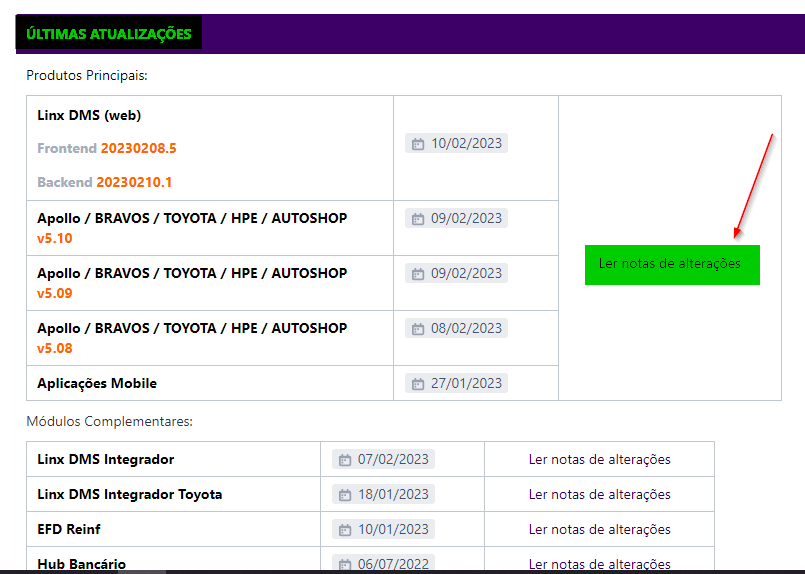Screen dimensions: 805x574
Task: Select Apollo / BRAVOS row above v5.09
Action: pyautogui.click(x=192, y=273)
